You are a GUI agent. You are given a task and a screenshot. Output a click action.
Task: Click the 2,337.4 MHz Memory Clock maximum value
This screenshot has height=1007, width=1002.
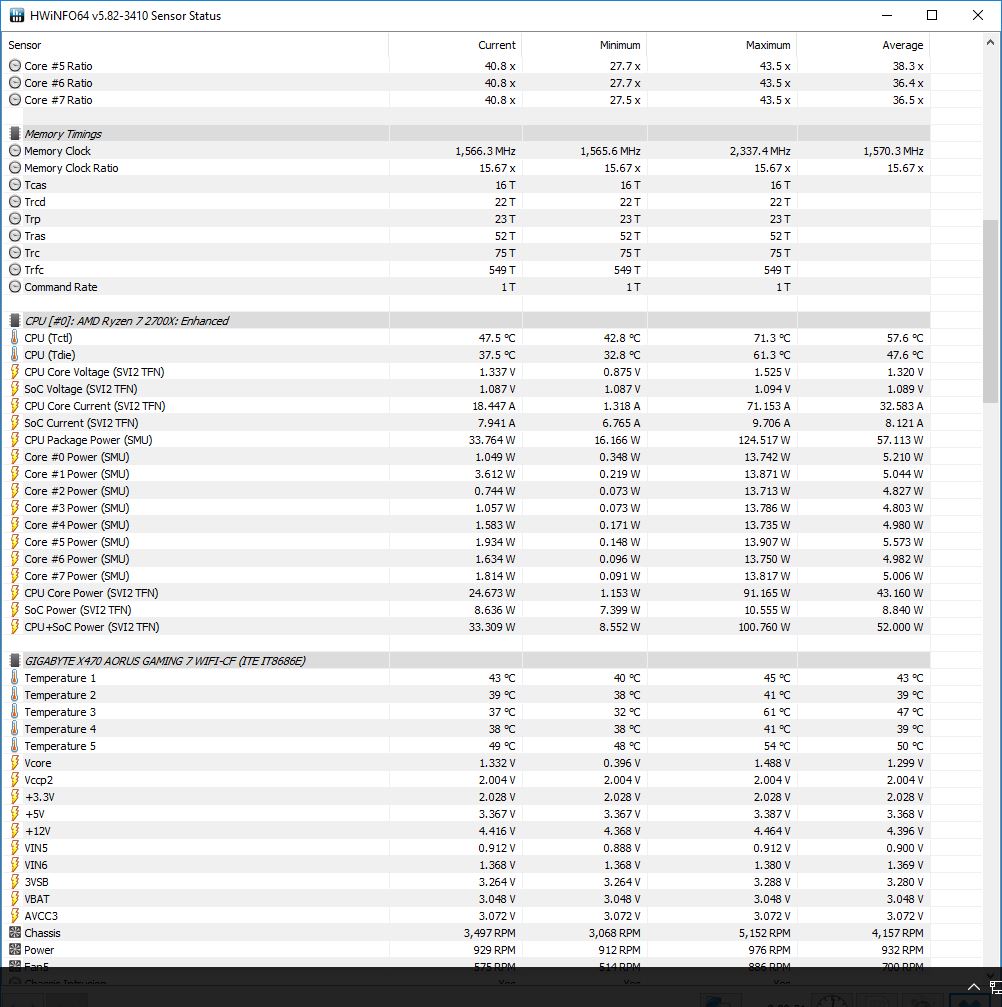[x=760, y=151]
